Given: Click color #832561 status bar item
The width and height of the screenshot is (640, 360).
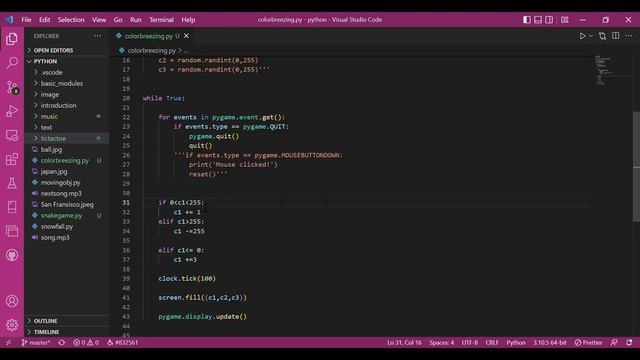Looking at the screenshot, I should (122, 342).
